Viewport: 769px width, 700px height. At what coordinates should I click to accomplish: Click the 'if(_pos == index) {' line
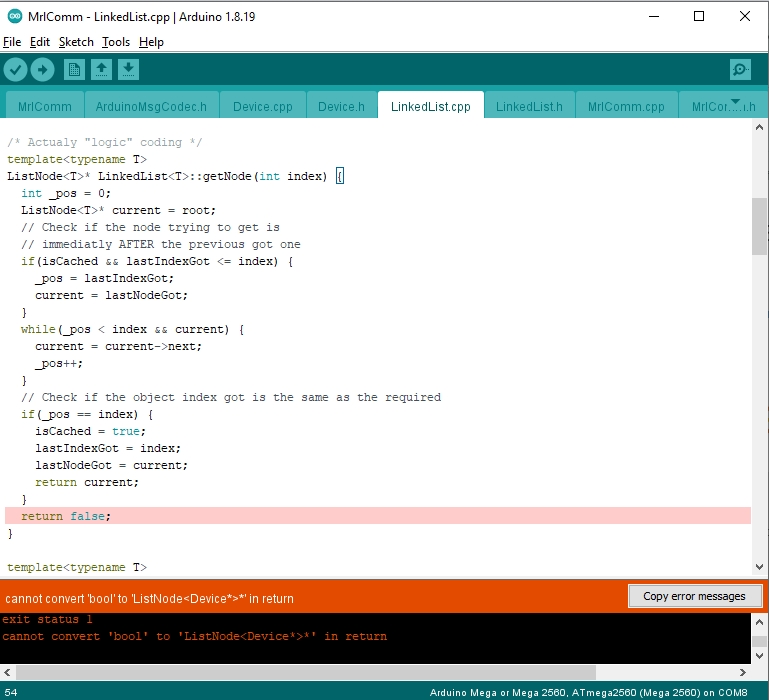tap(87, 415)
